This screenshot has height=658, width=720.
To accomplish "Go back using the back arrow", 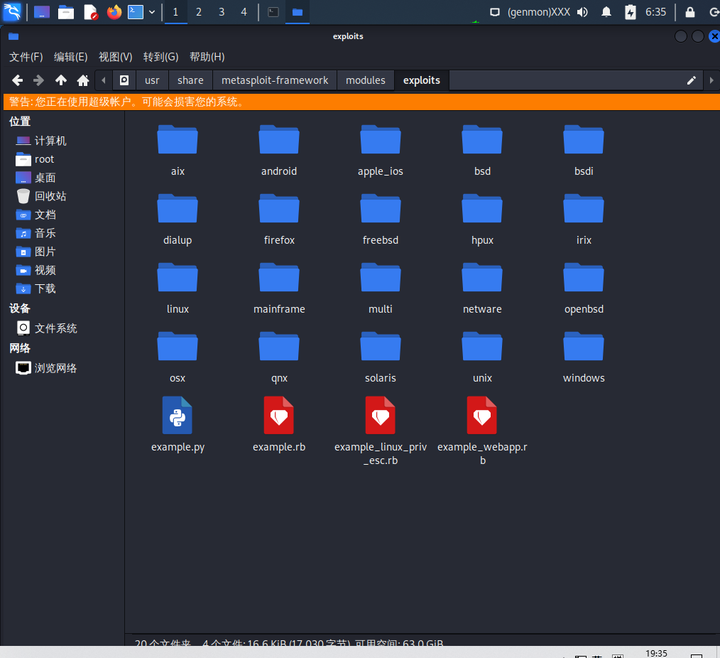I will tap(17, 80).
